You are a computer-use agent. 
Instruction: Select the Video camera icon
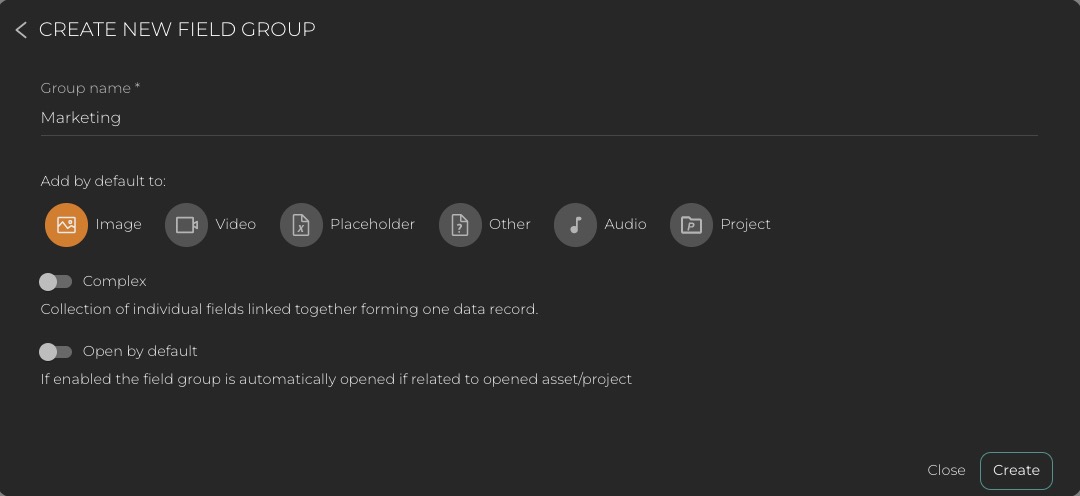[x=186, y=225]
